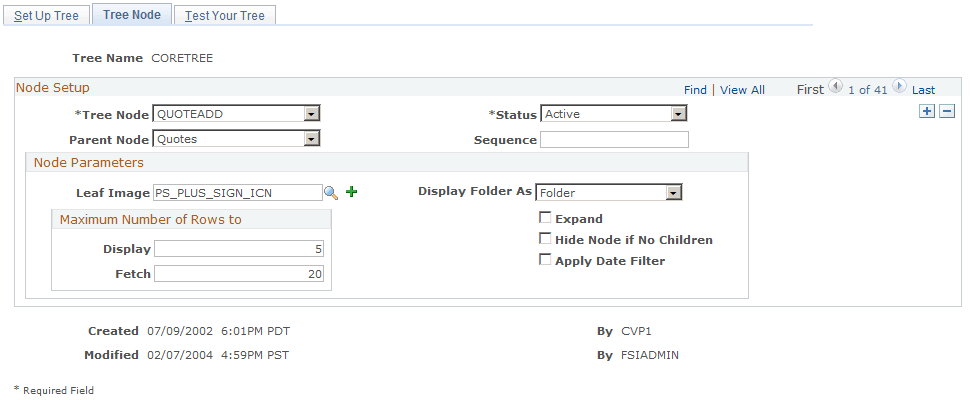Open Tree Node dropdown showing QUOTEADD
Image resolution: width=970 pixels, height=400 pixels.
(236, 114)
